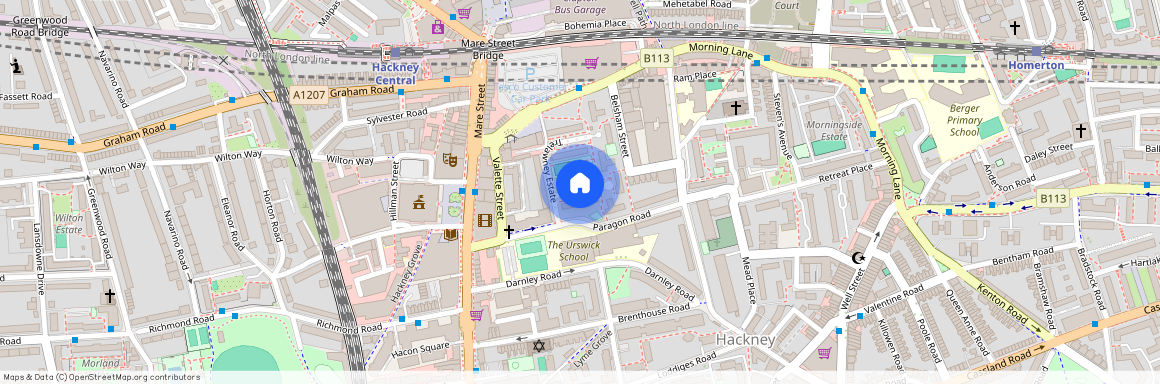The image size is (1160, 384).
Task: Click the Star of David synagogue icon
Action: point(539,346)
